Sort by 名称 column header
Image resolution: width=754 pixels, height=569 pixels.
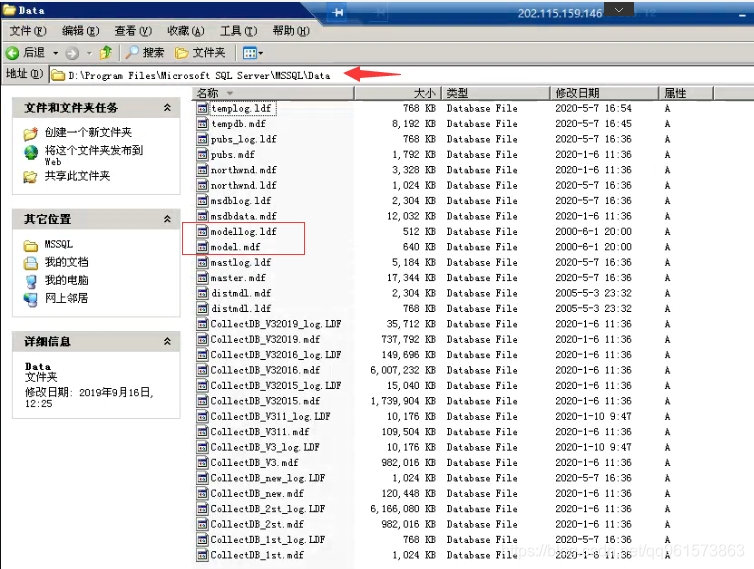click(273, 93)
